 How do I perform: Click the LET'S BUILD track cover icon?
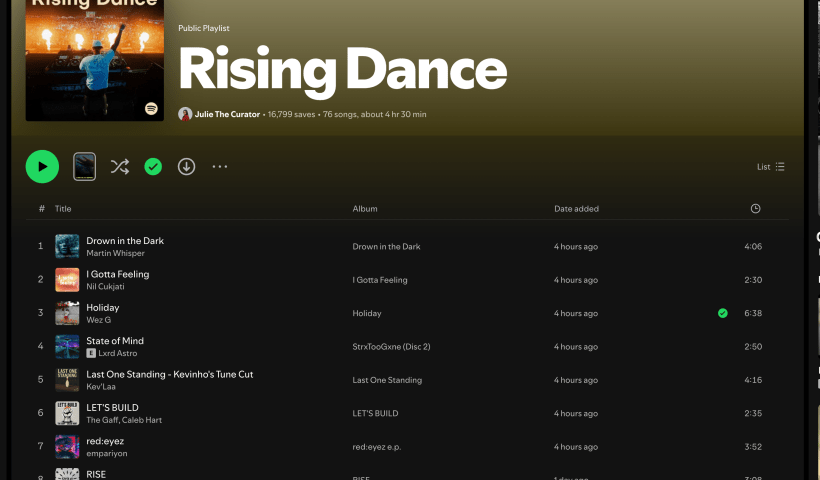pos(67,413)
